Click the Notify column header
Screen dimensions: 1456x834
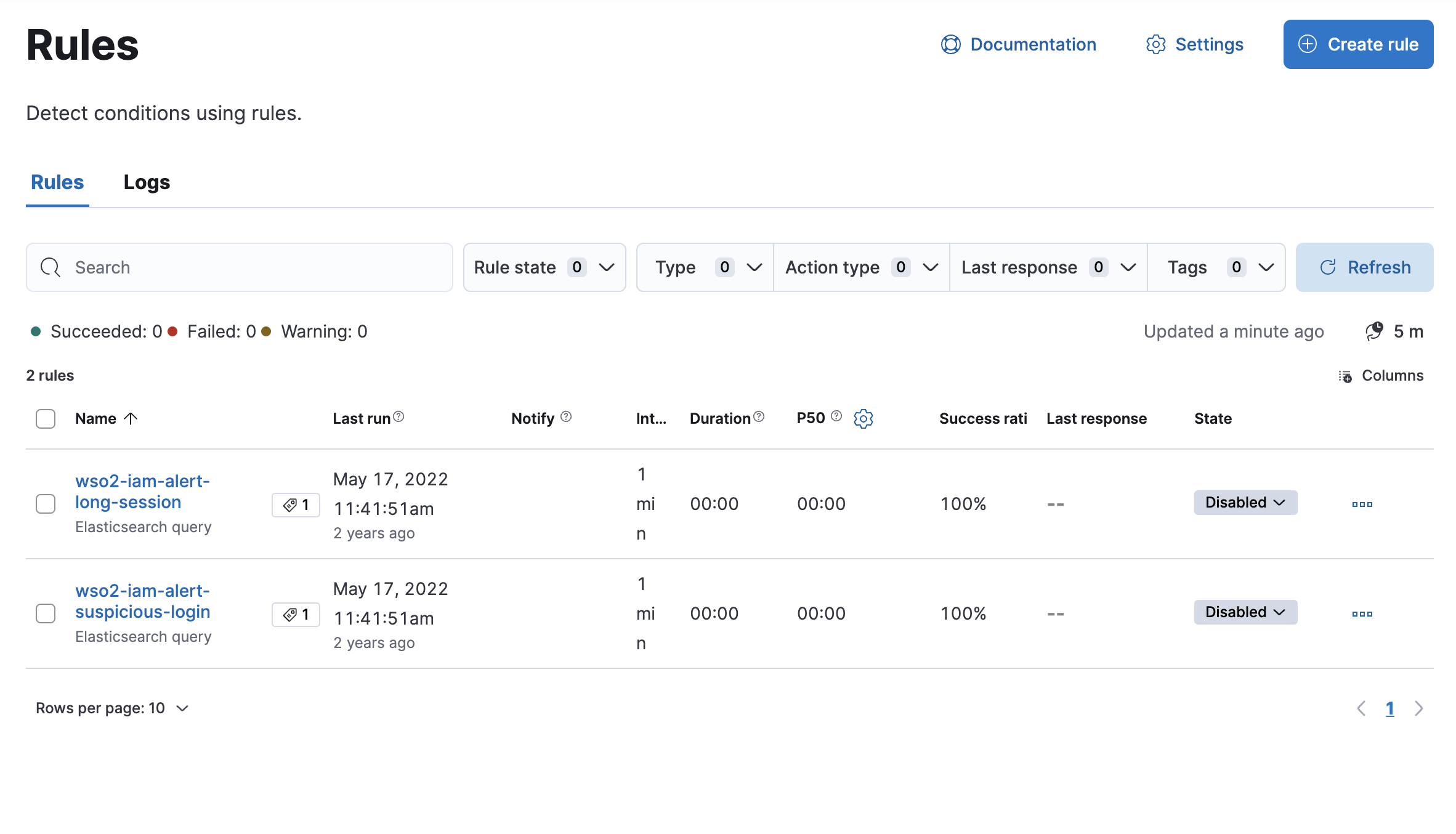point(533,419)
